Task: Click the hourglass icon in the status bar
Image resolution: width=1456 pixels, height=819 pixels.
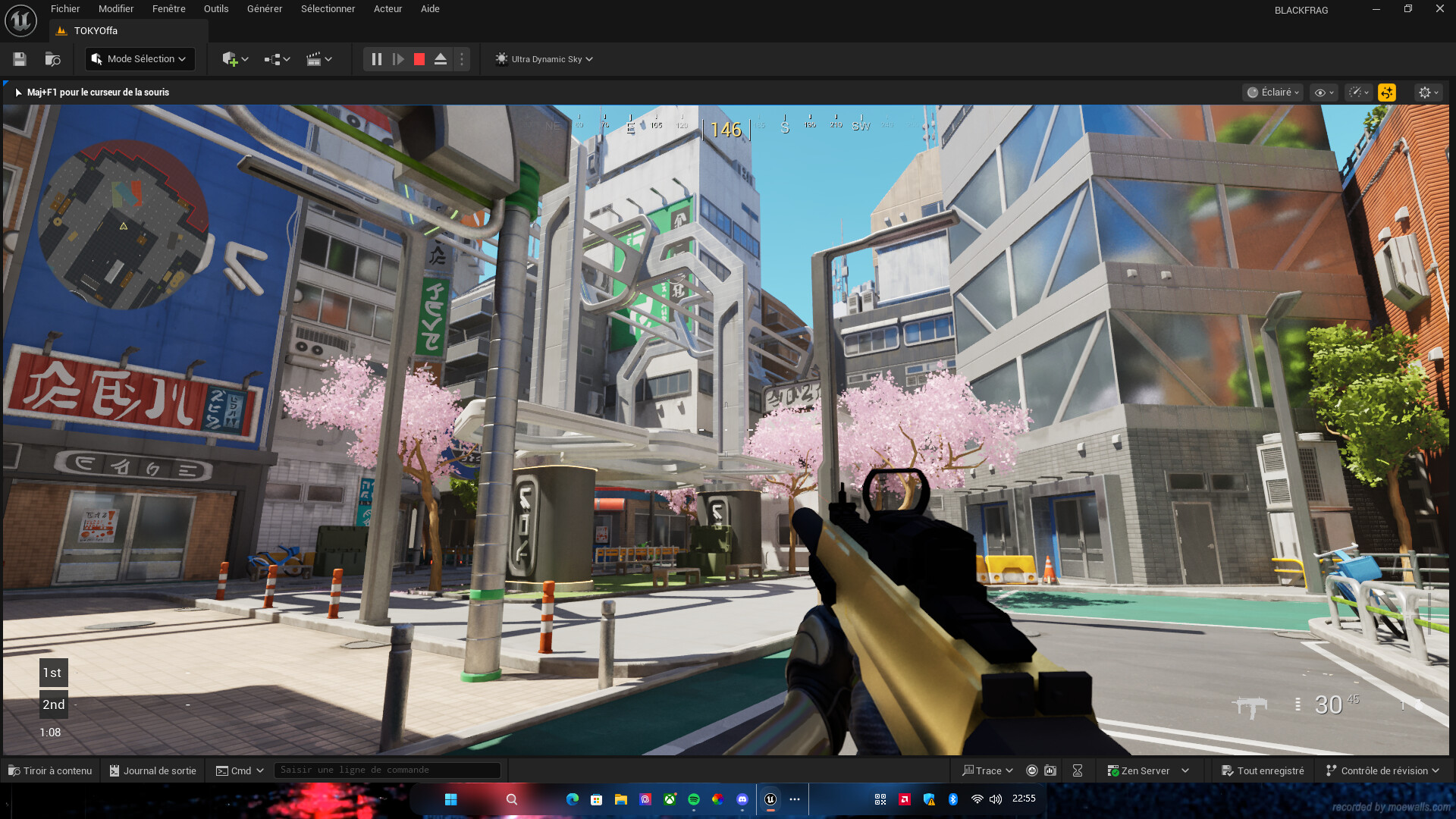Action: (1078, 770)
